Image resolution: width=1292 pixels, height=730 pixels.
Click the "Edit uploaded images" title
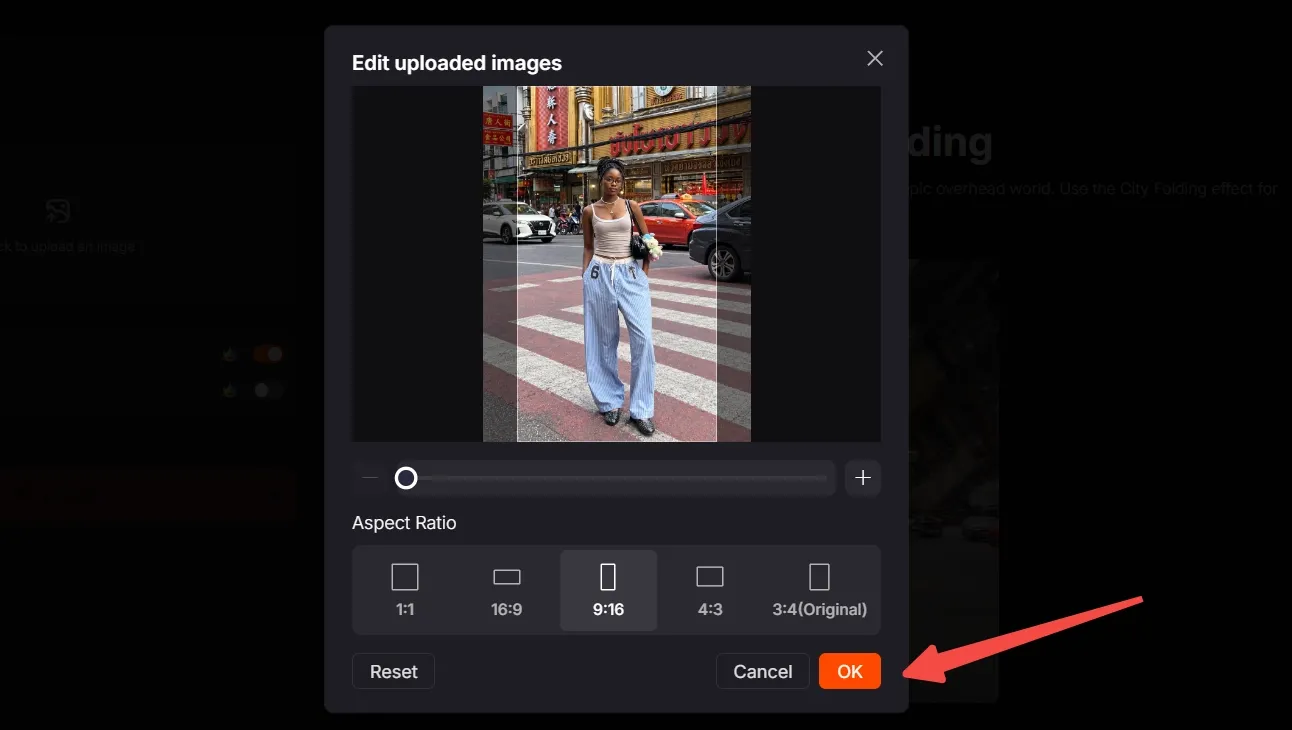pyautogui.click(x=457, y=63)
